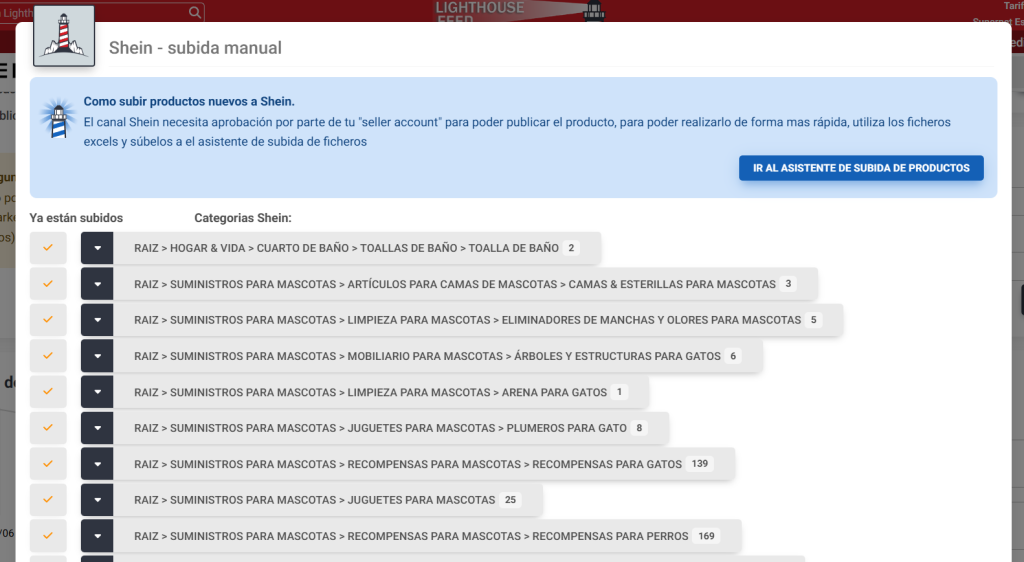The height and width of the screenshot is (562, 1024).
Task: Click the lighthouse logo in modal header
Action: pos(64,36)
